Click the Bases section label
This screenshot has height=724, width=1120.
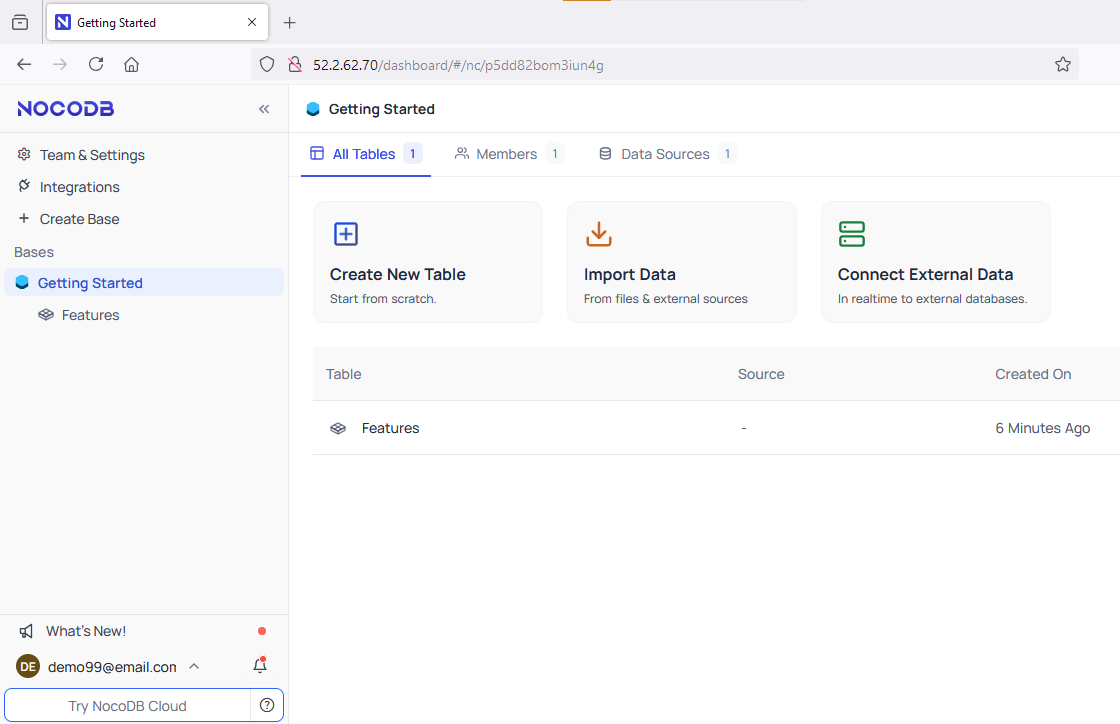tap(34, 252)
